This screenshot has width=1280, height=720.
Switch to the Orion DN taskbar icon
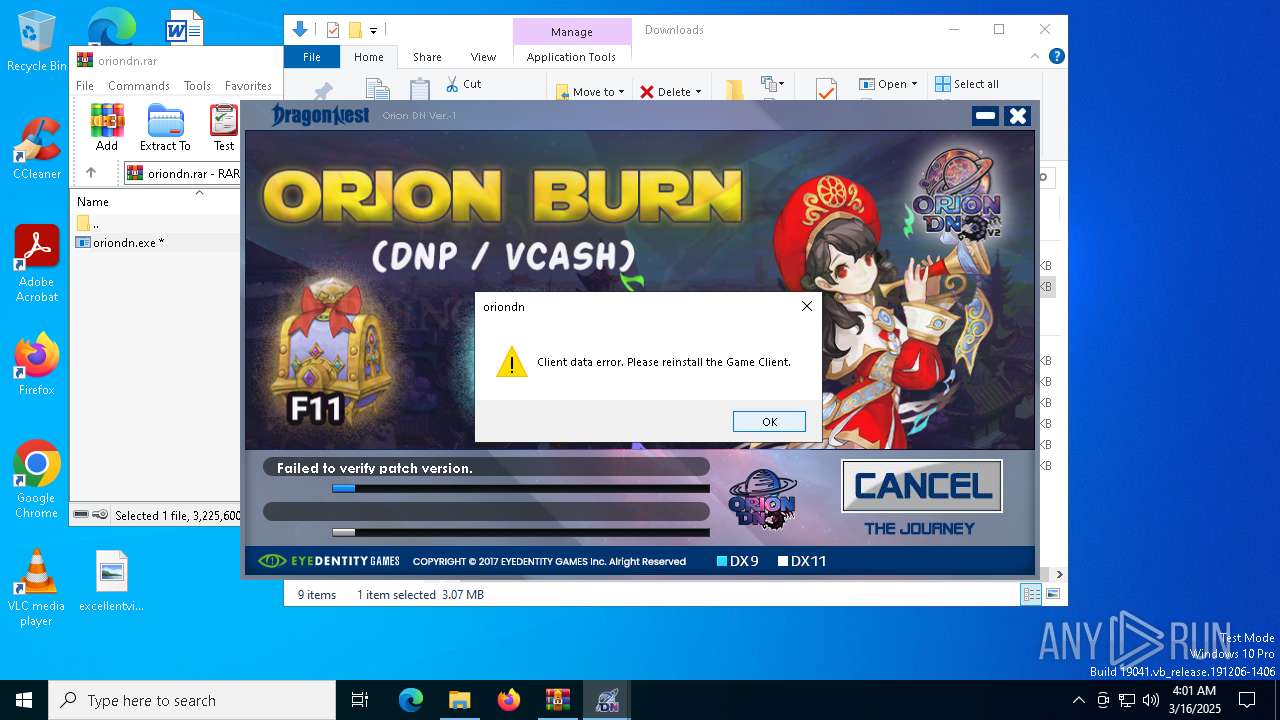[x=606, y=700]
